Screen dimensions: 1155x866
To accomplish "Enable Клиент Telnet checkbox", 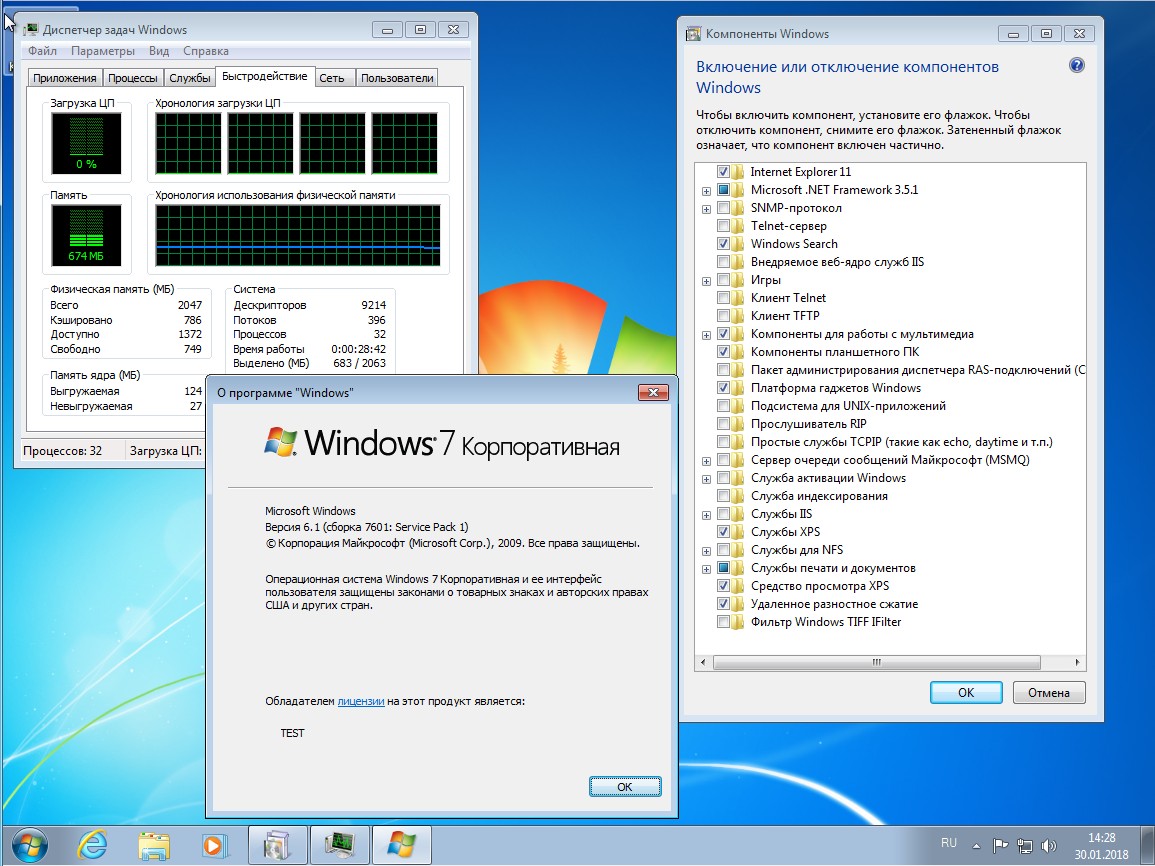I will [723, 298].
